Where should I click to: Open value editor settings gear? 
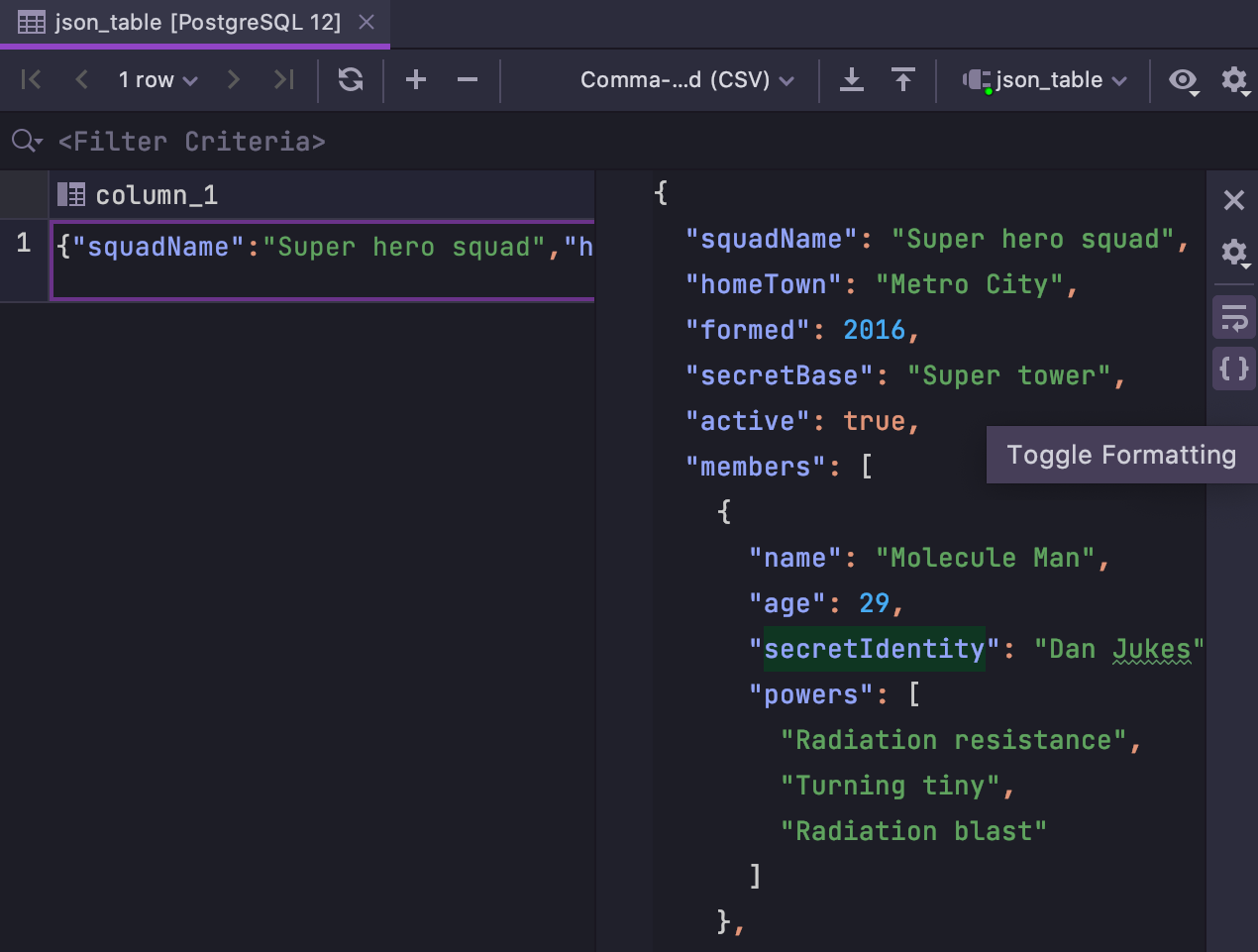tap(1234, 253)
